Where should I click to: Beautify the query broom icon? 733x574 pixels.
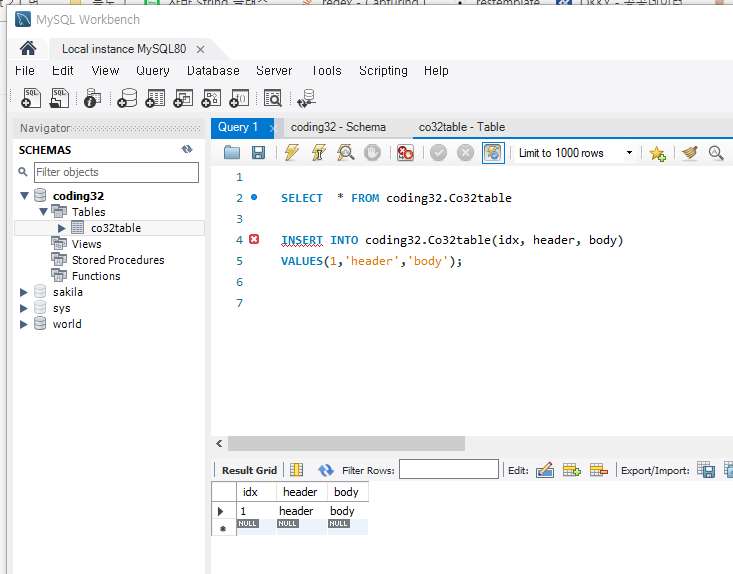690,153
